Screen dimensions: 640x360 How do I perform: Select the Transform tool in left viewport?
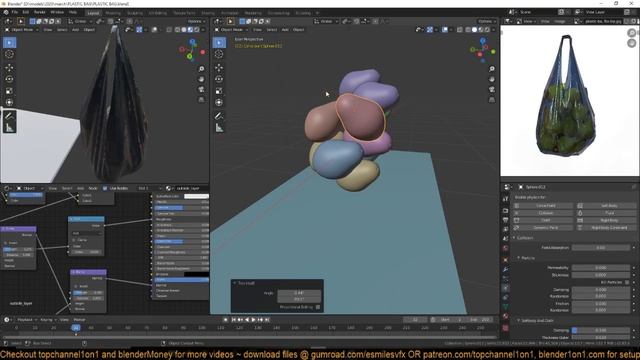coord(9,102)
